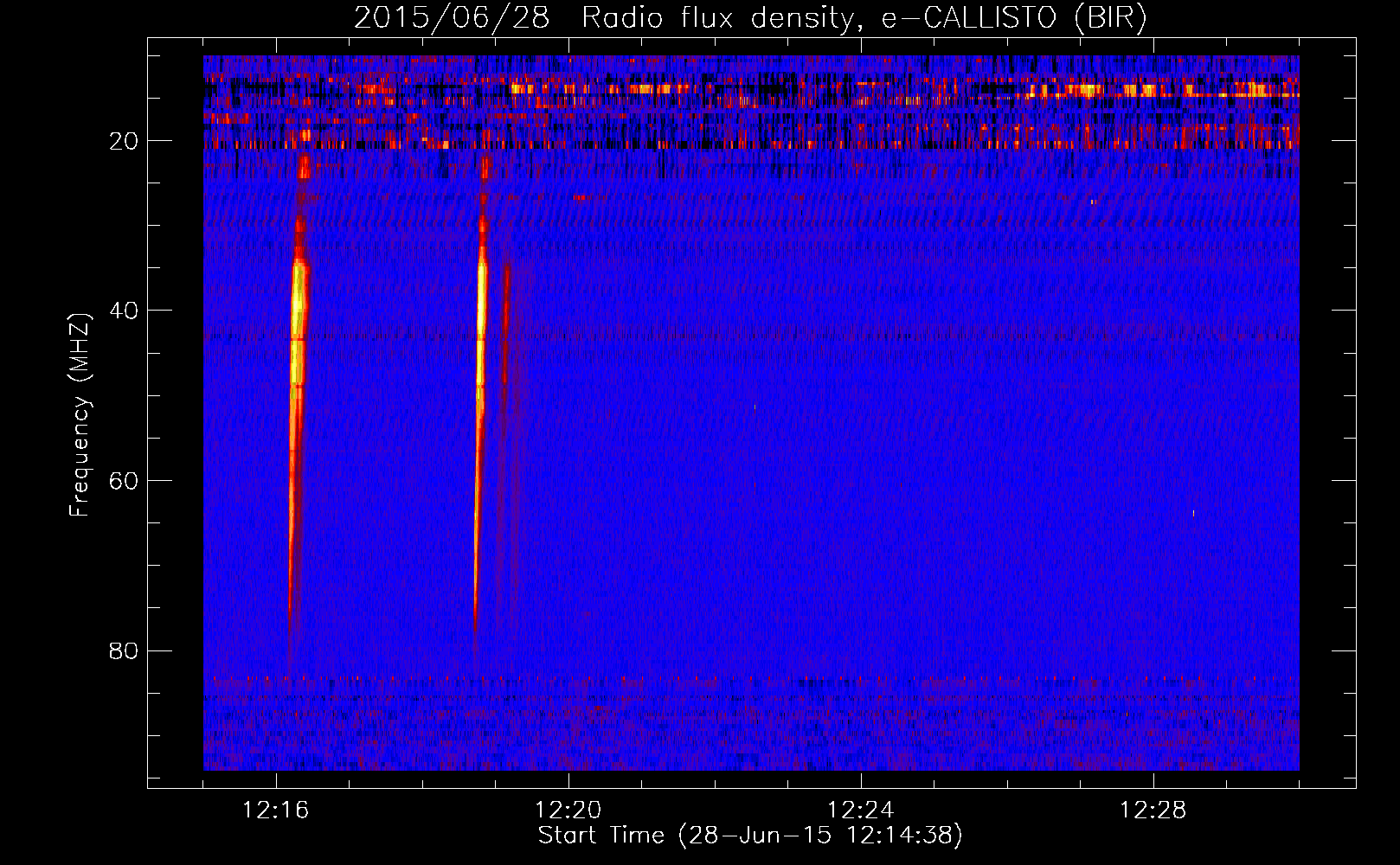
Task: Click the 20 MHz frequency tick label
Action: (x=124, y=141)
